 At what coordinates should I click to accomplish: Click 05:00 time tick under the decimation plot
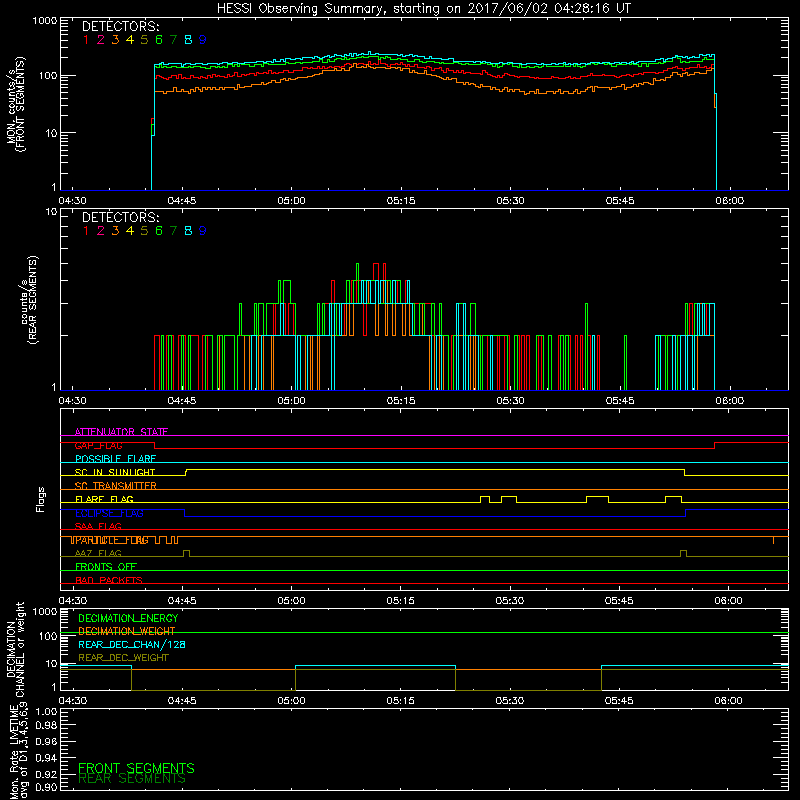coord(291,701)
